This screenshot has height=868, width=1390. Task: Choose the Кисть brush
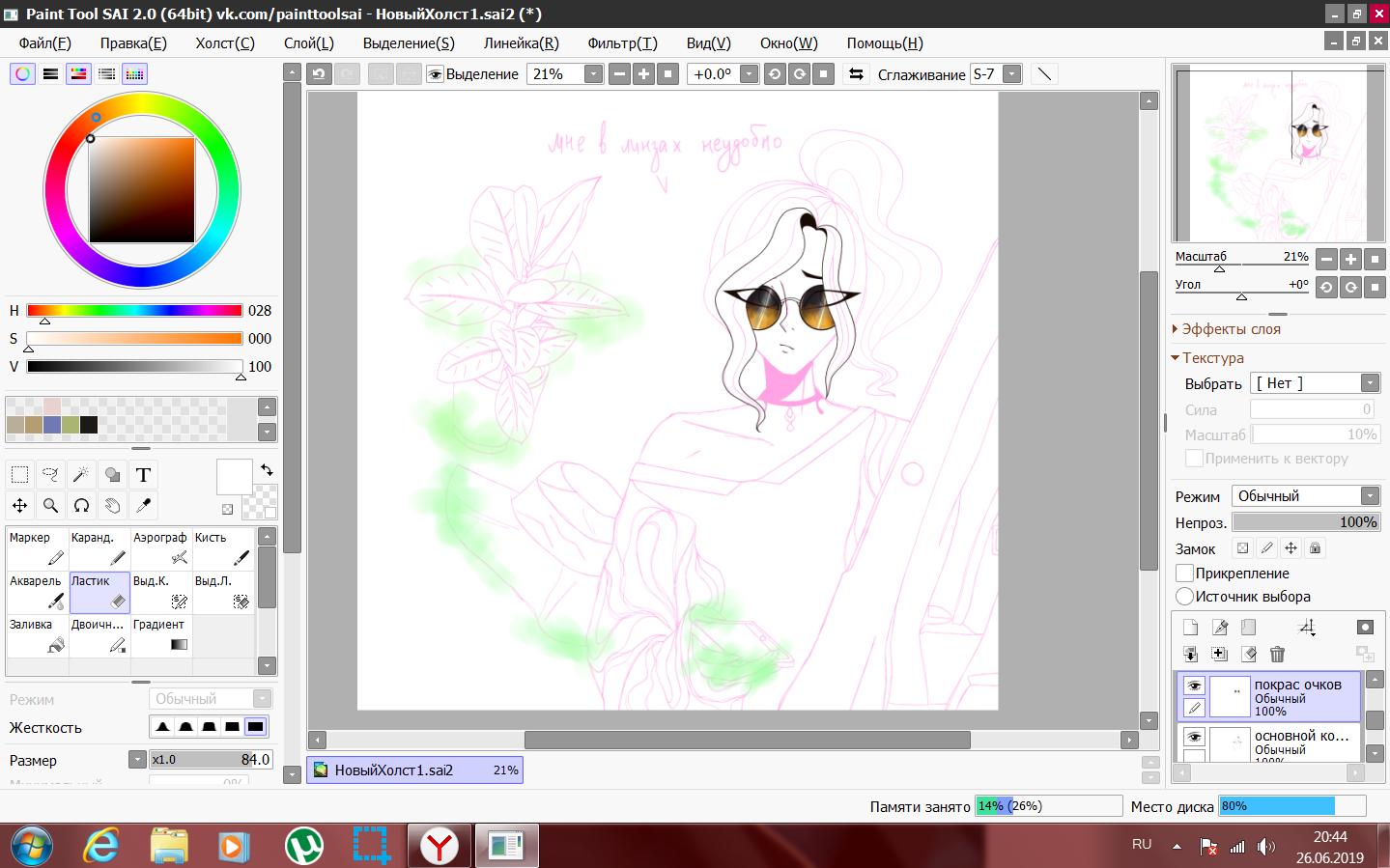pyautogui.click(x=222, y=548)
